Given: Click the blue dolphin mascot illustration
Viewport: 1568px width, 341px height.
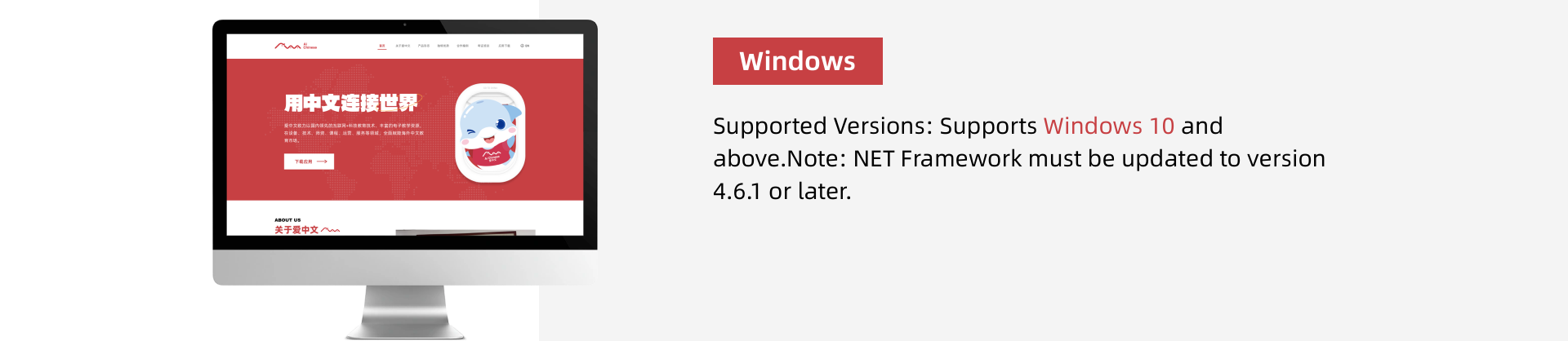Looking at the screenshot, I should 489,133.
